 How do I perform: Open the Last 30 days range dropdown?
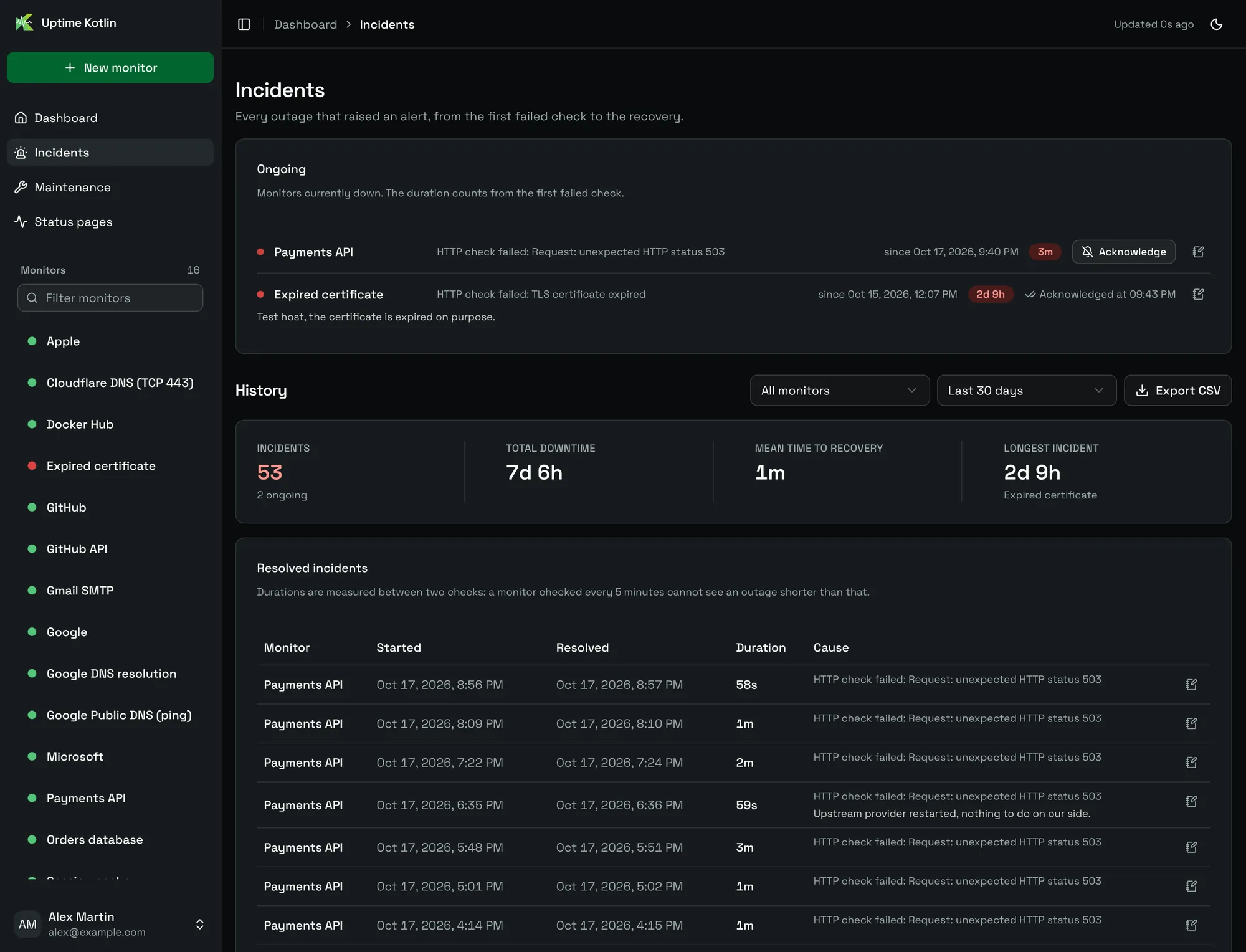tap(1026, 391)
